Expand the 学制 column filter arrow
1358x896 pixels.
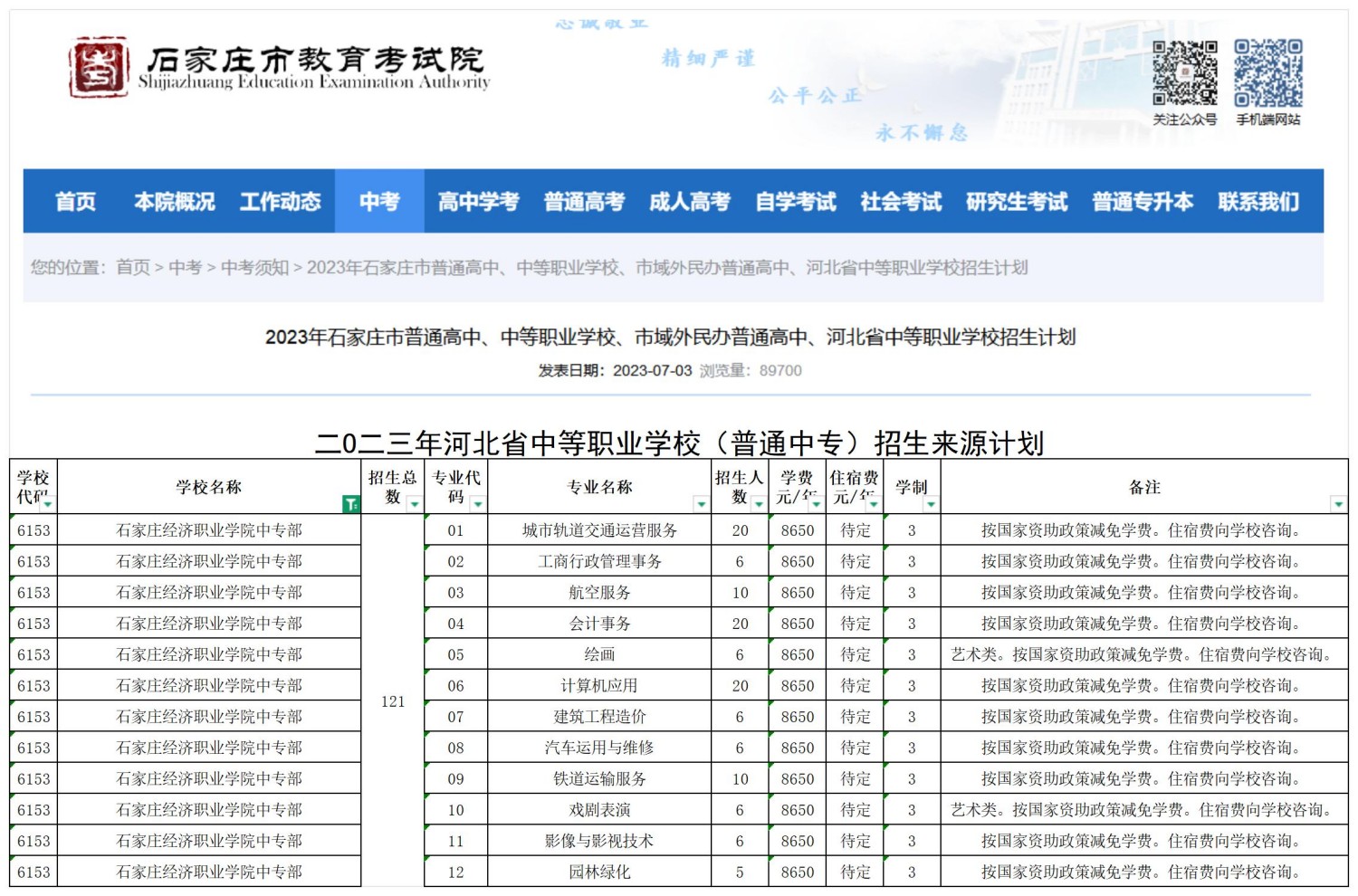point(931,504)
